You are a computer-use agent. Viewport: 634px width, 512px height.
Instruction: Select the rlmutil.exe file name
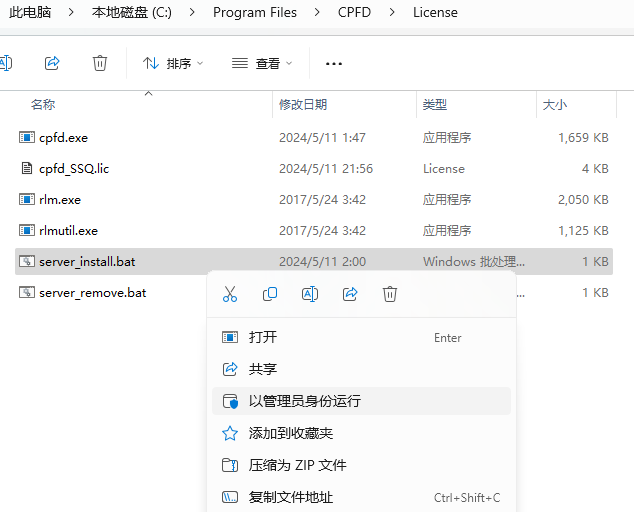coord(68,231)
